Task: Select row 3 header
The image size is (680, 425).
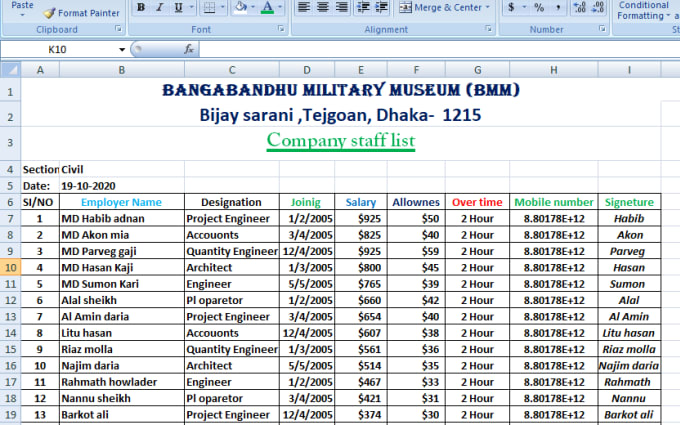Action: [10, 143]
